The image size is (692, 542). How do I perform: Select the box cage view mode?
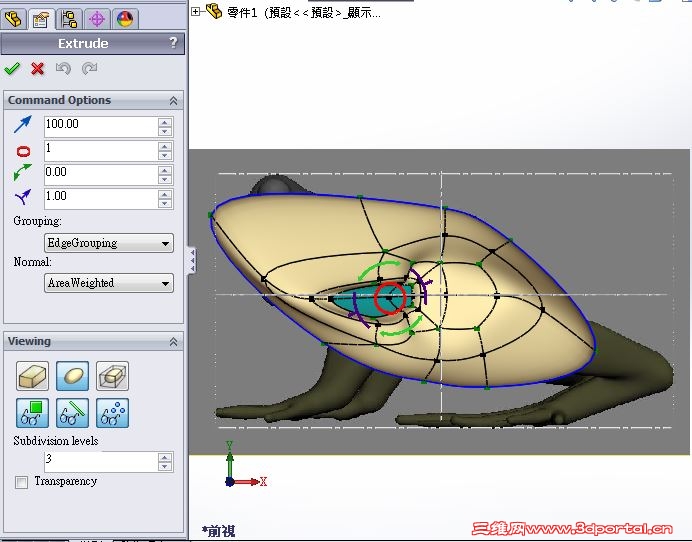tap(32, 376)
